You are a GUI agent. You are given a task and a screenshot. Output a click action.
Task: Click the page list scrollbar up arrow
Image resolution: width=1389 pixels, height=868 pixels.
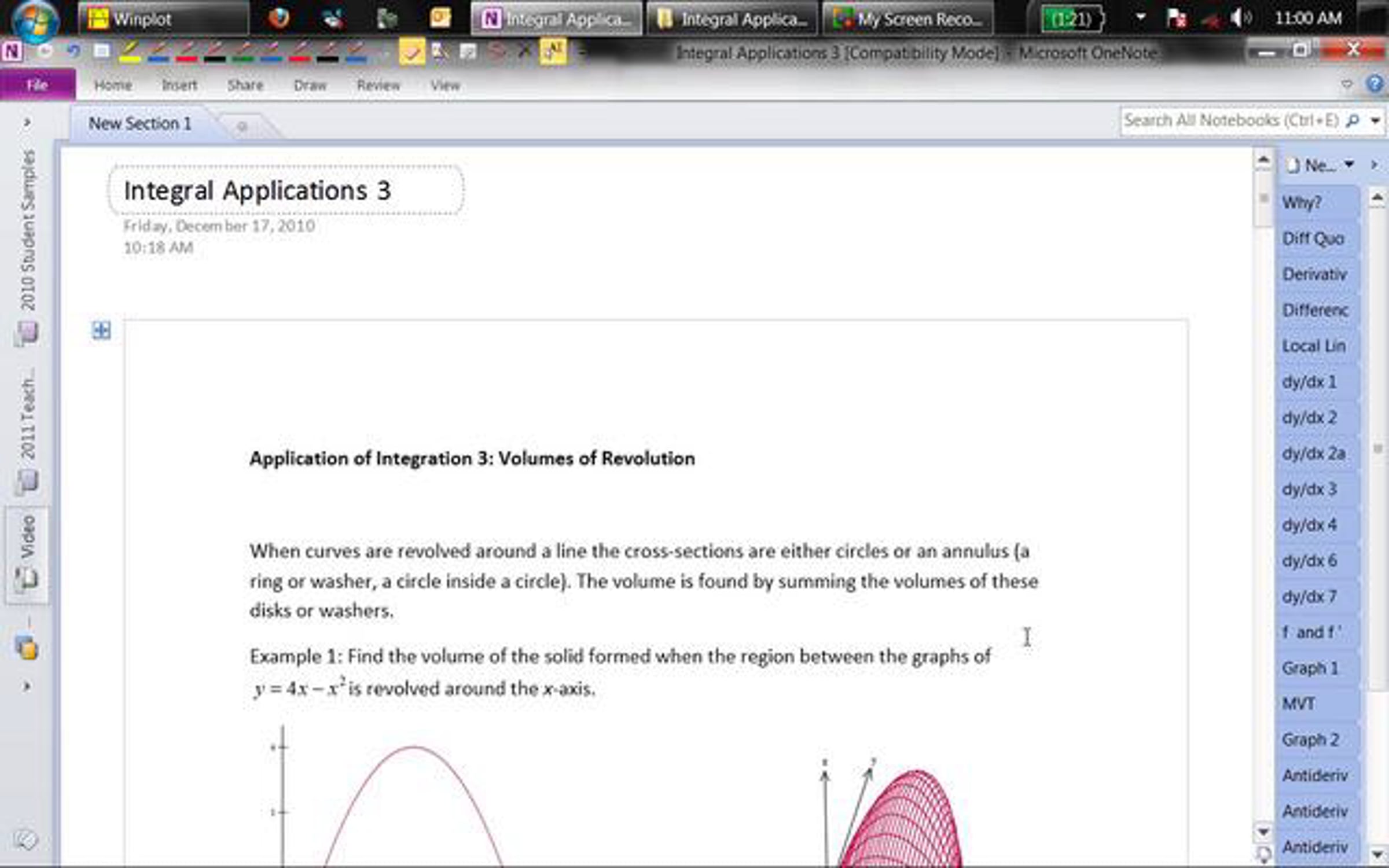pyautogui.click(x=1377, y=198)
